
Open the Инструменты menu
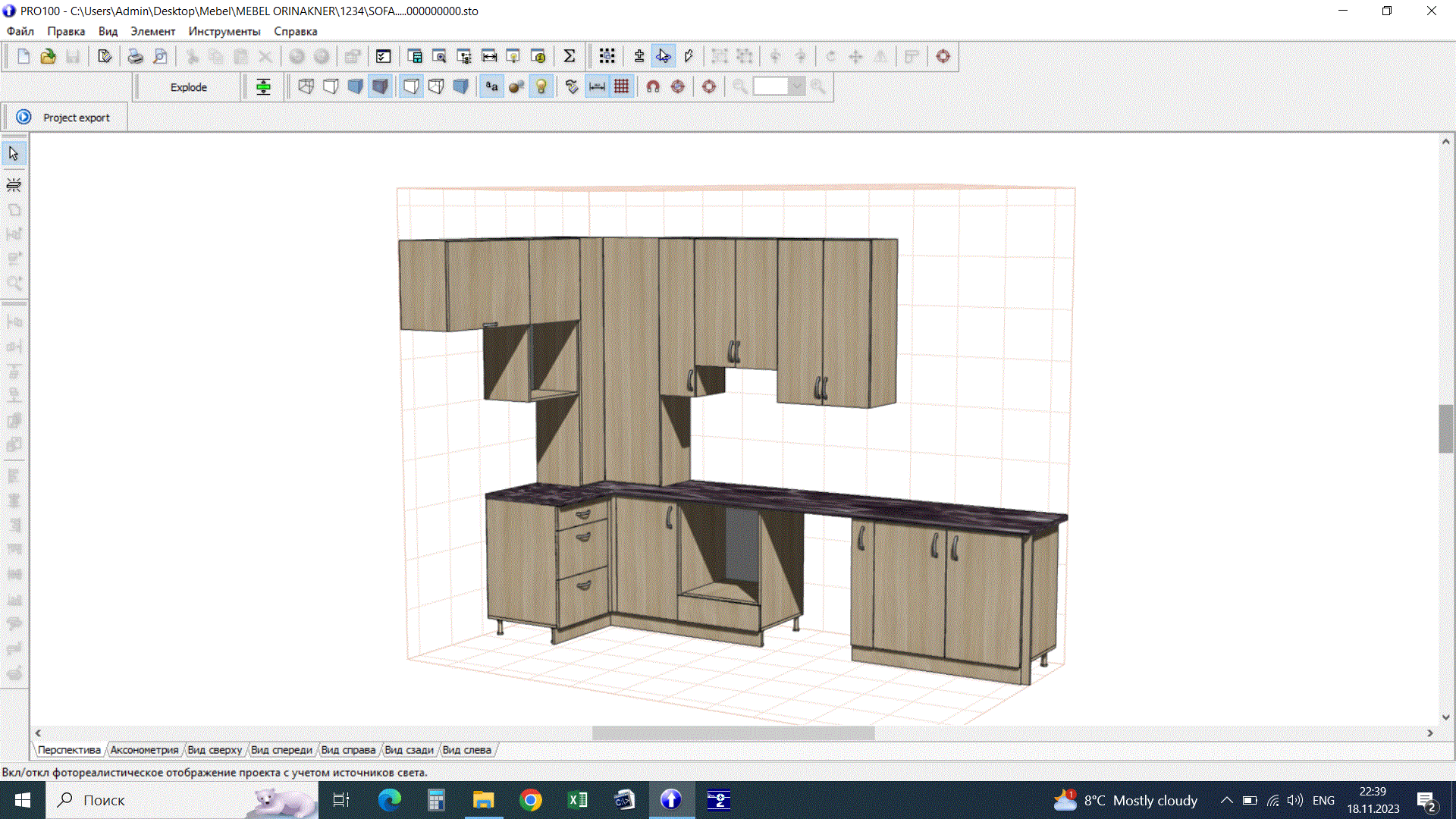pyautogui.click(x=223, y=31)
